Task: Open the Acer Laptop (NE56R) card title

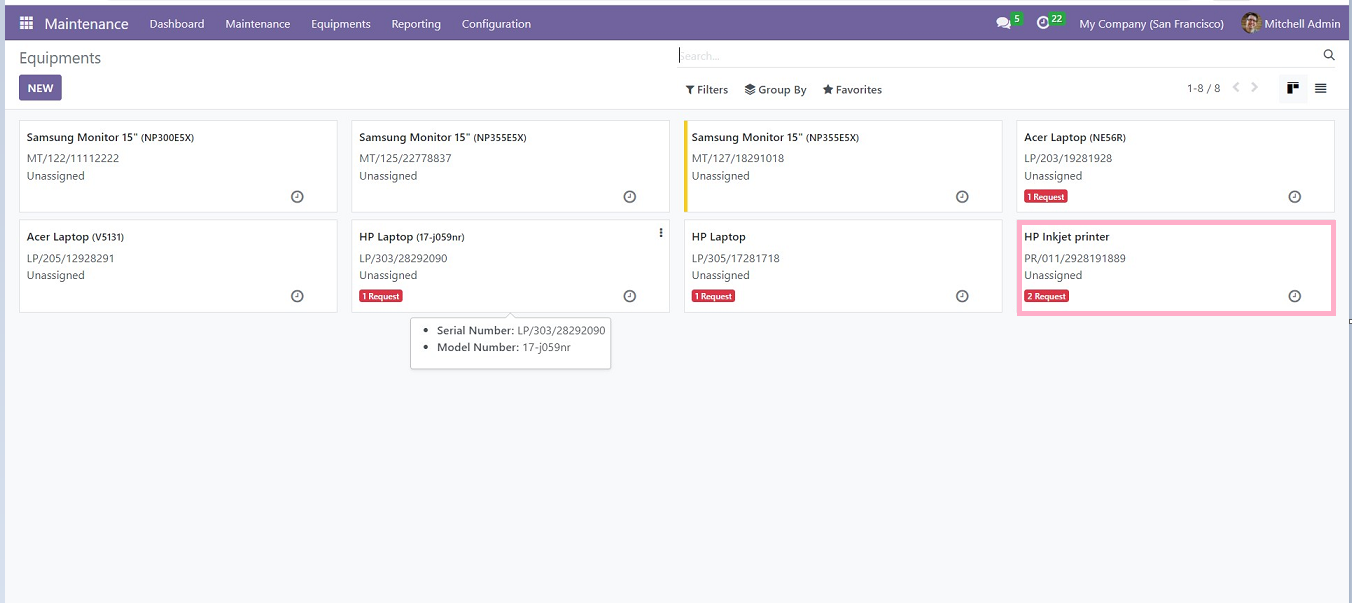Action: (x=1075, y=137)
